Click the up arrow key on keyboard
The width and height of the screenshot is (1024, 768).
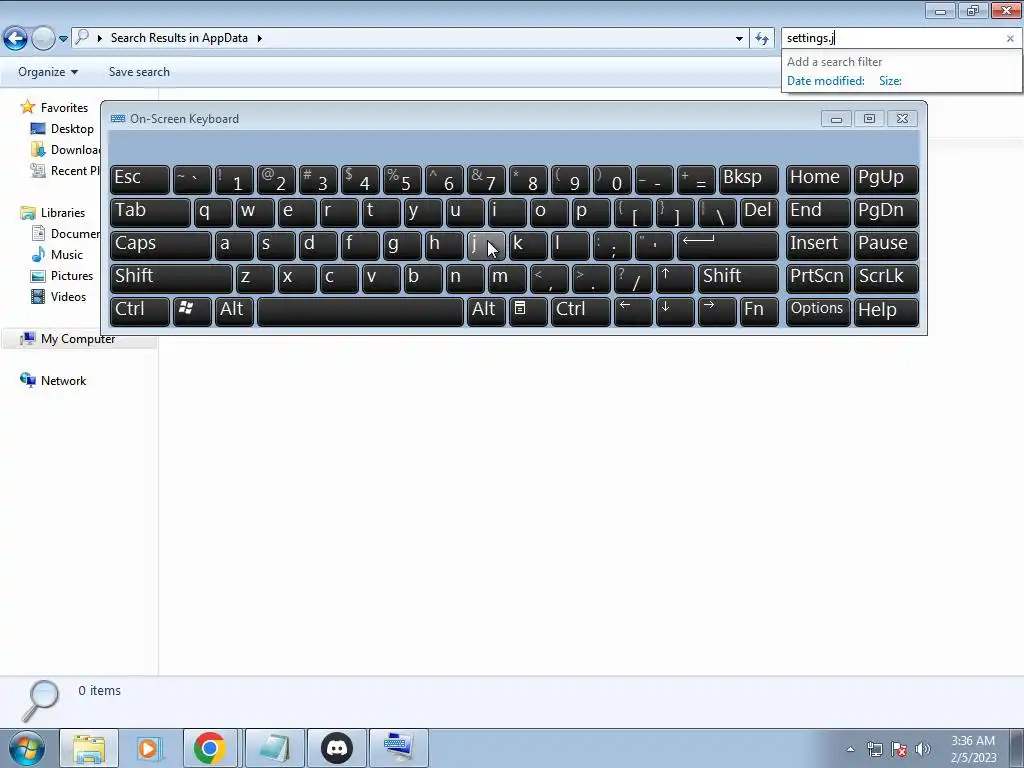675,278
